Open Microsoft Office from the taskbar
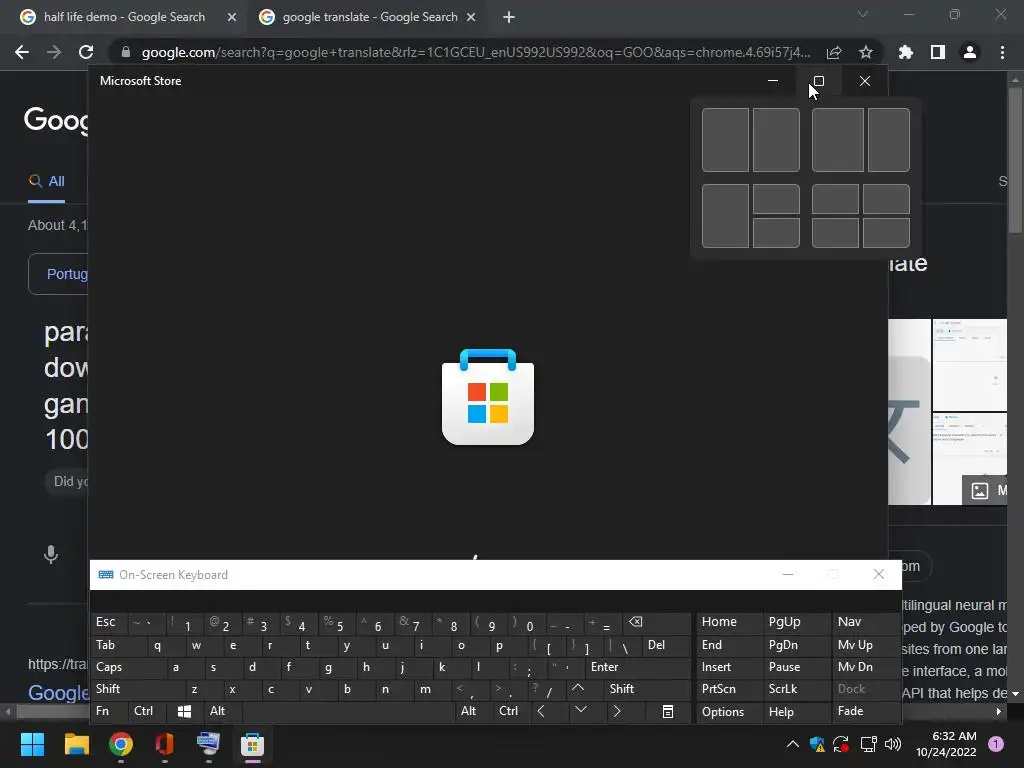 (x=165, y=744)
